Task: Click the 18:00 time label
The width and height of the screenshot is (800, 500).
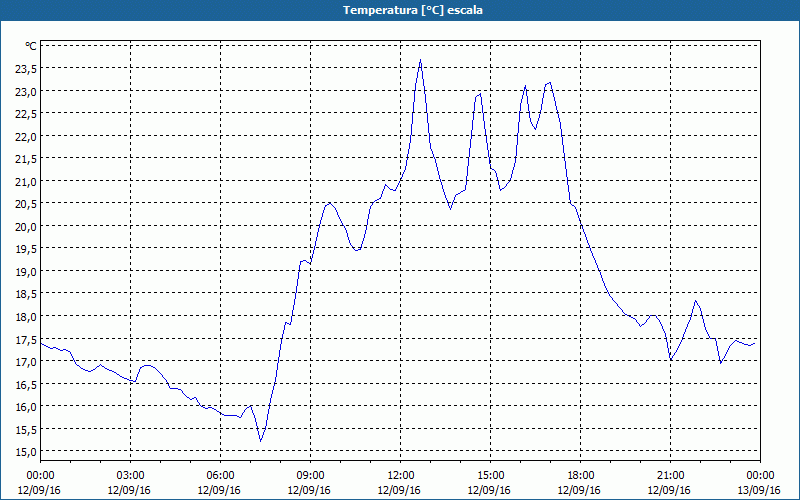Action: click(x=580, y=476)
